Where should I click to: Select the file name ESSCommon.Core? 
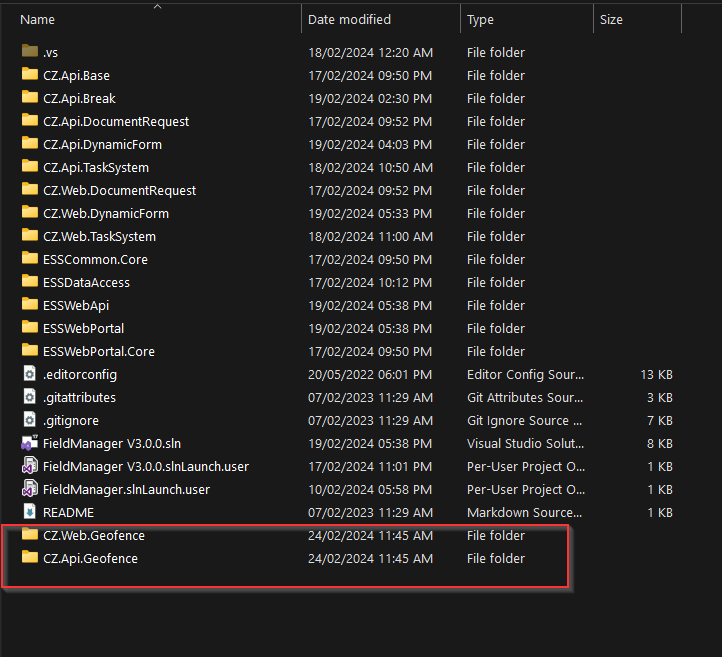coord(95,260)
